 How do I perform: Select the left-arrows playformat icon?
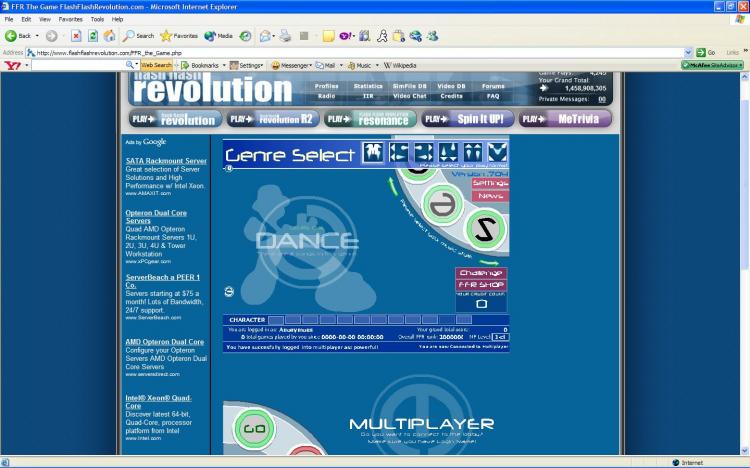(x=398, y=153)
